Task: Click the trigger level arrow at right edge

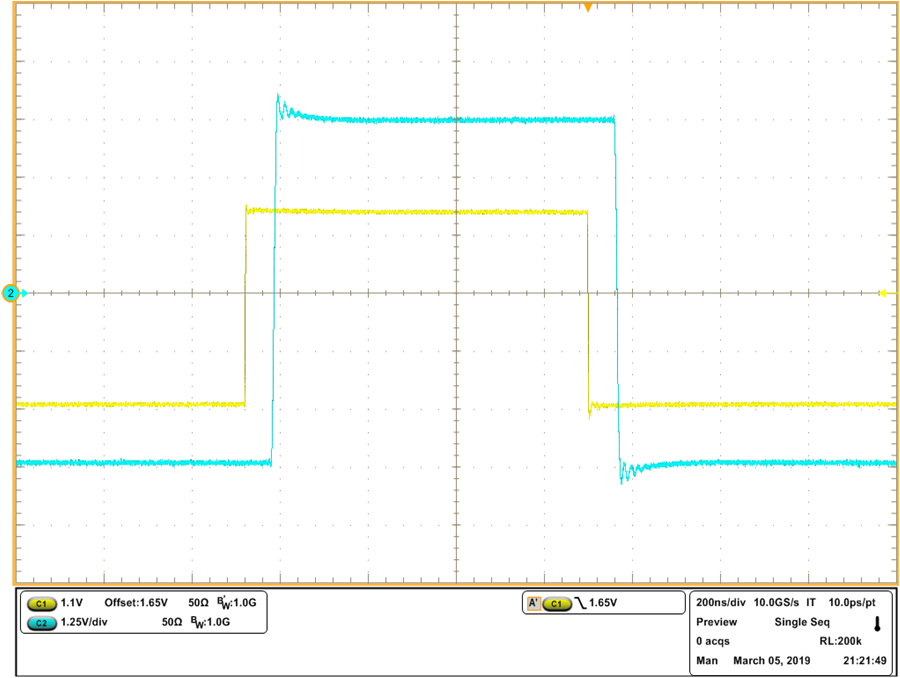Action: pyautogui.click(x=884, y=293)
